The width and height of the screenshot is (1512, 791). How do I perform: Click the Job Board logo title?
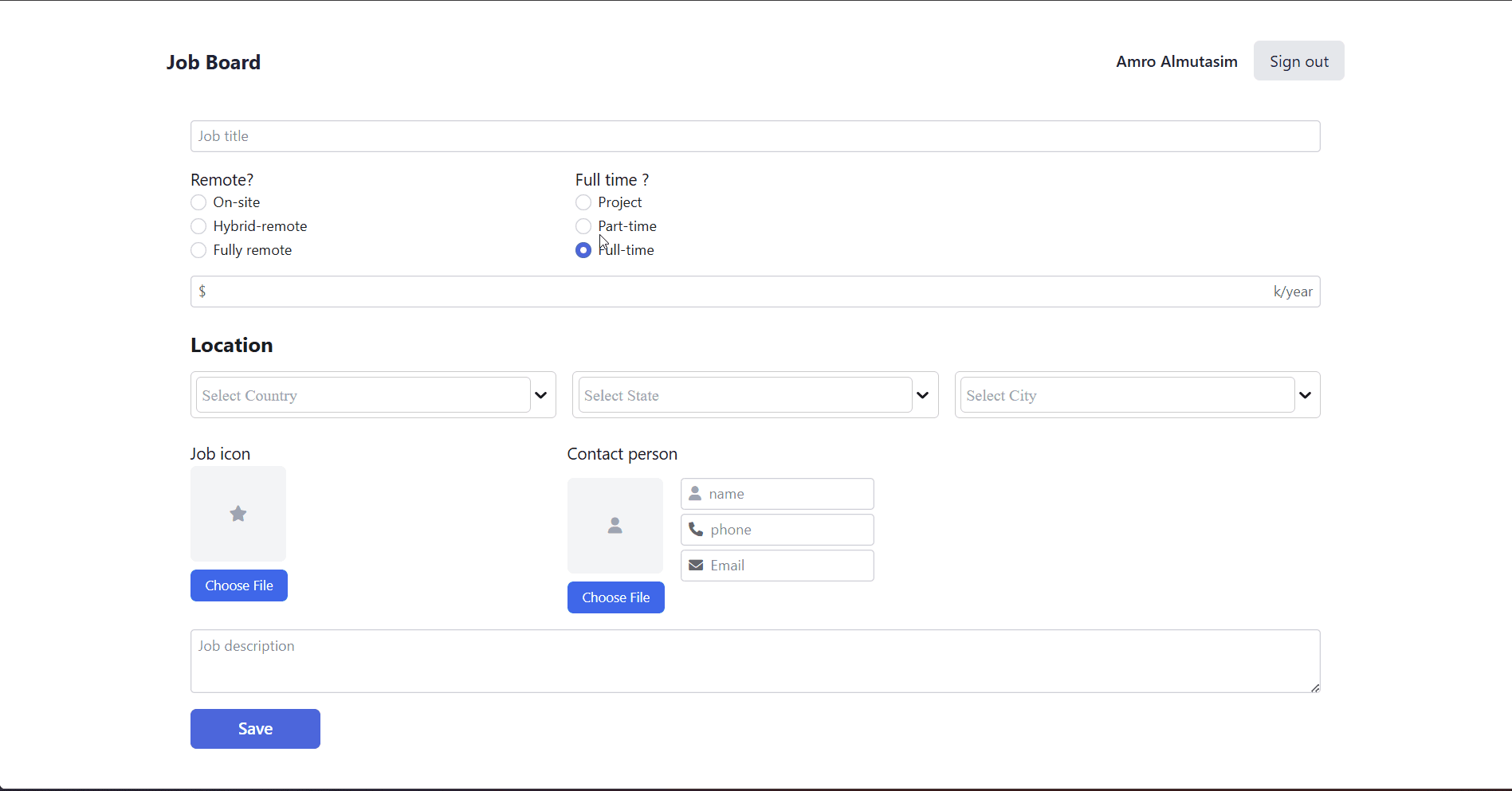[x=213, y=62]
